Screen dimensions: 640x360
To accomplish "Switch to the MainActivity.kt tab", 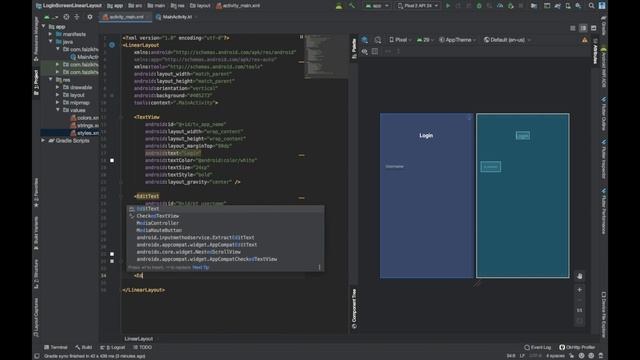I will [176, 17].
